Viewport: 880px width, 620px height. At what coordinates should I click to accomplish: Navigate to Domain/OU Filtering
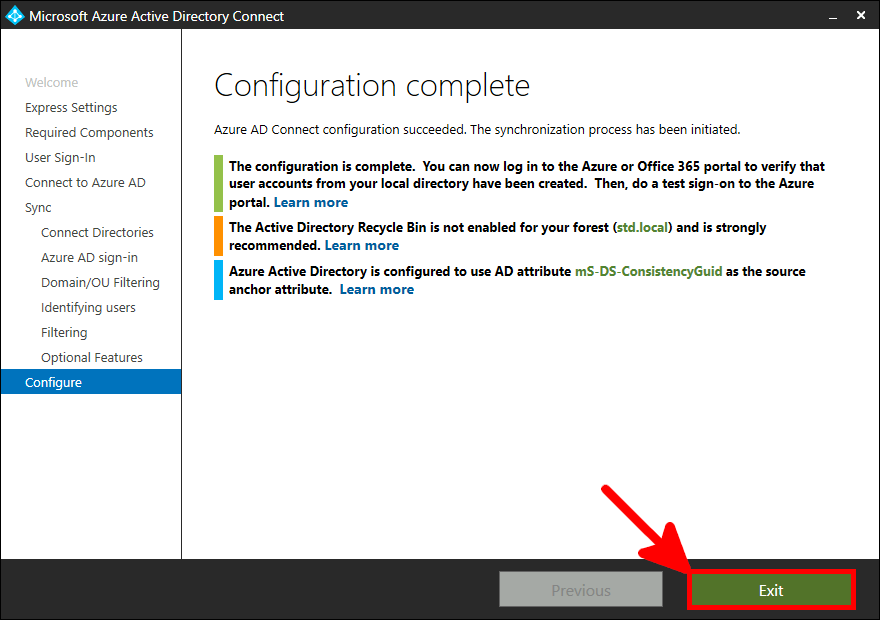(101, 282)
